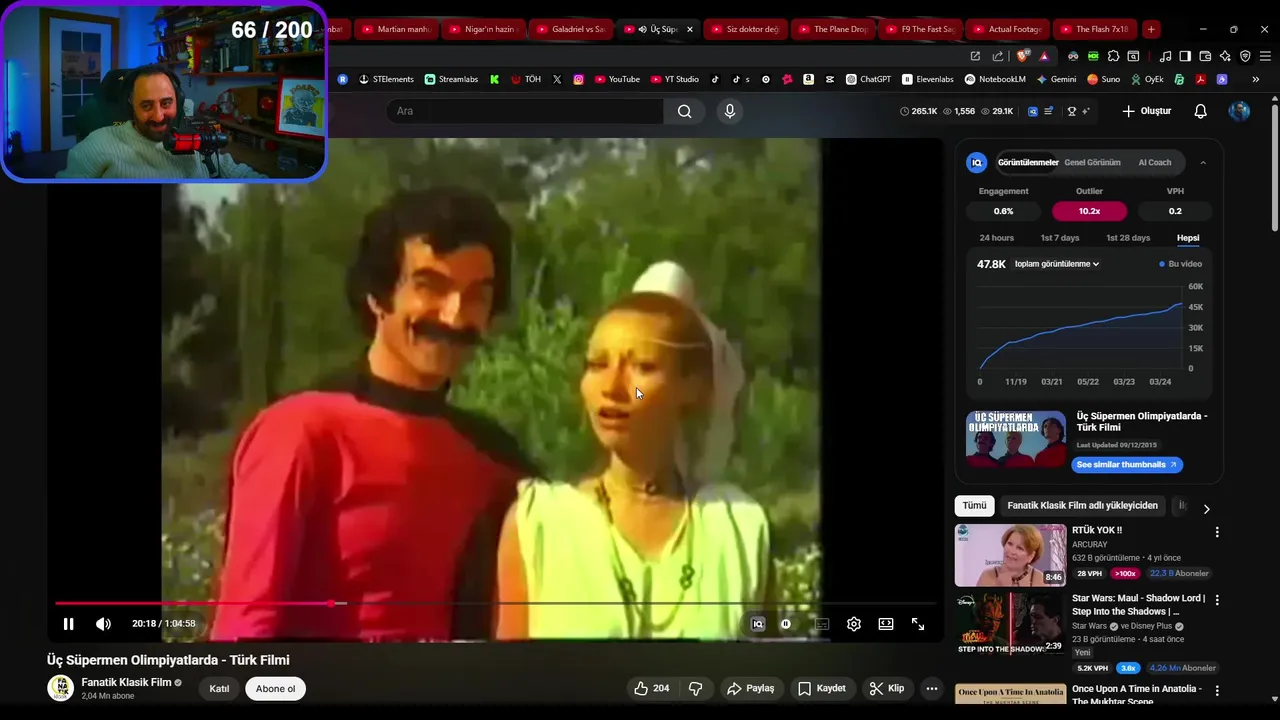This screenshot has width=1280, height=720.
Task: Toggle the Bu video chart legend
Action: pyautogui.click(x=1181, y=264)
